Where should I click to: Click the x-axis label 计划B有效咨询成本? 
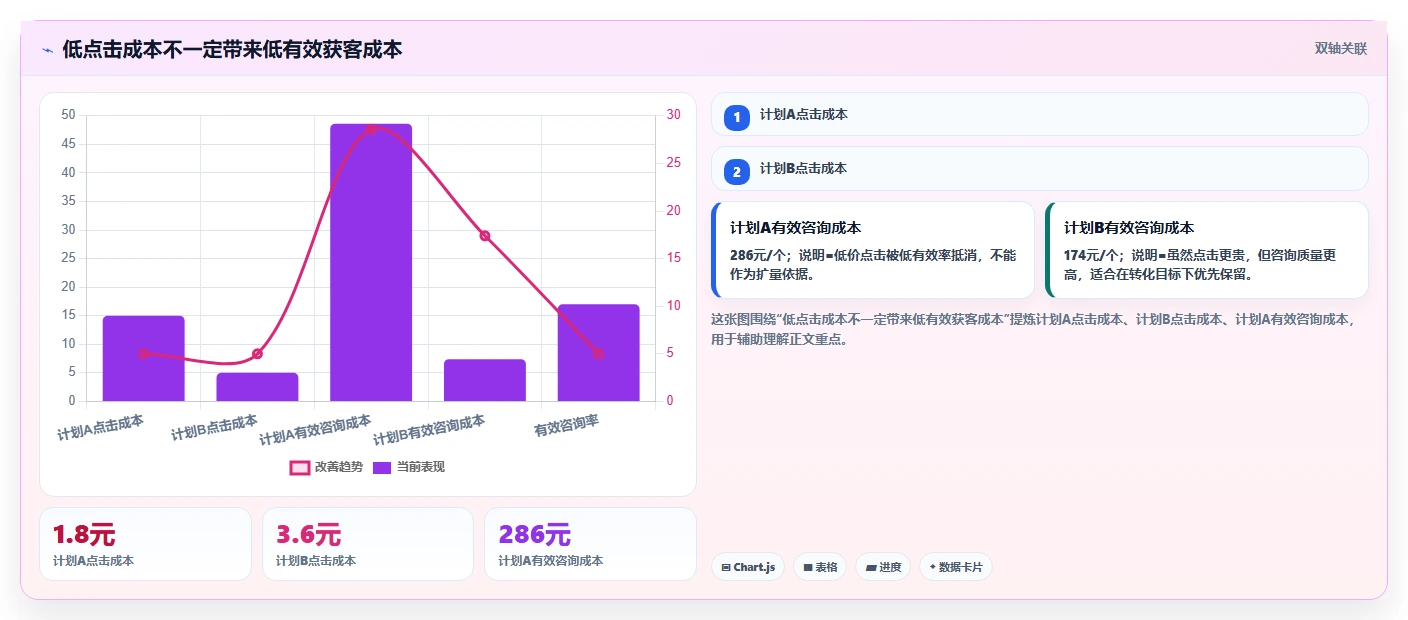click(x=429, y=430)
